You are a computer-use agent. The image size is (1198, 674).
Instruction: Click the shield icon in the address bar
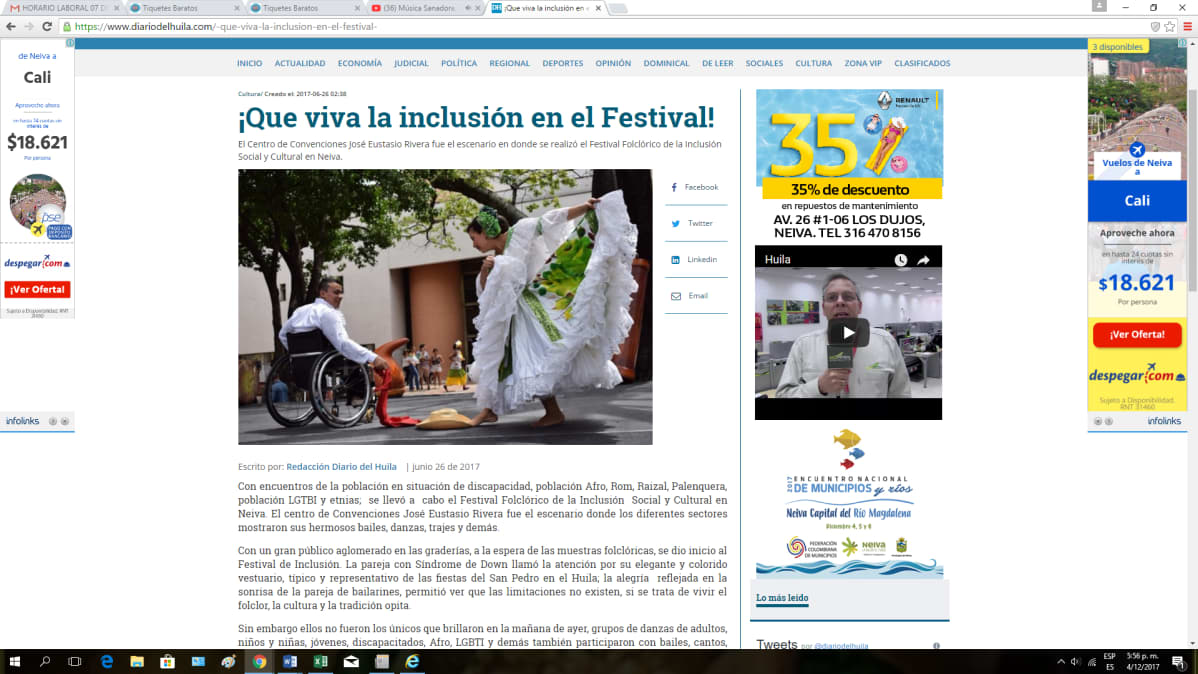pyautogui.click(x=1155, y=27)
